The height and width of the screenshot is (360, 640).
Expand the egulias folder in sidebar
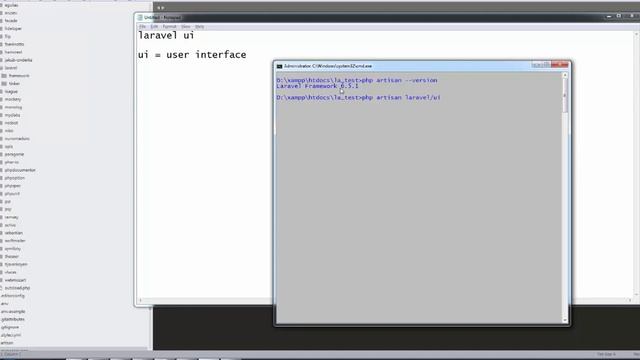11,5
